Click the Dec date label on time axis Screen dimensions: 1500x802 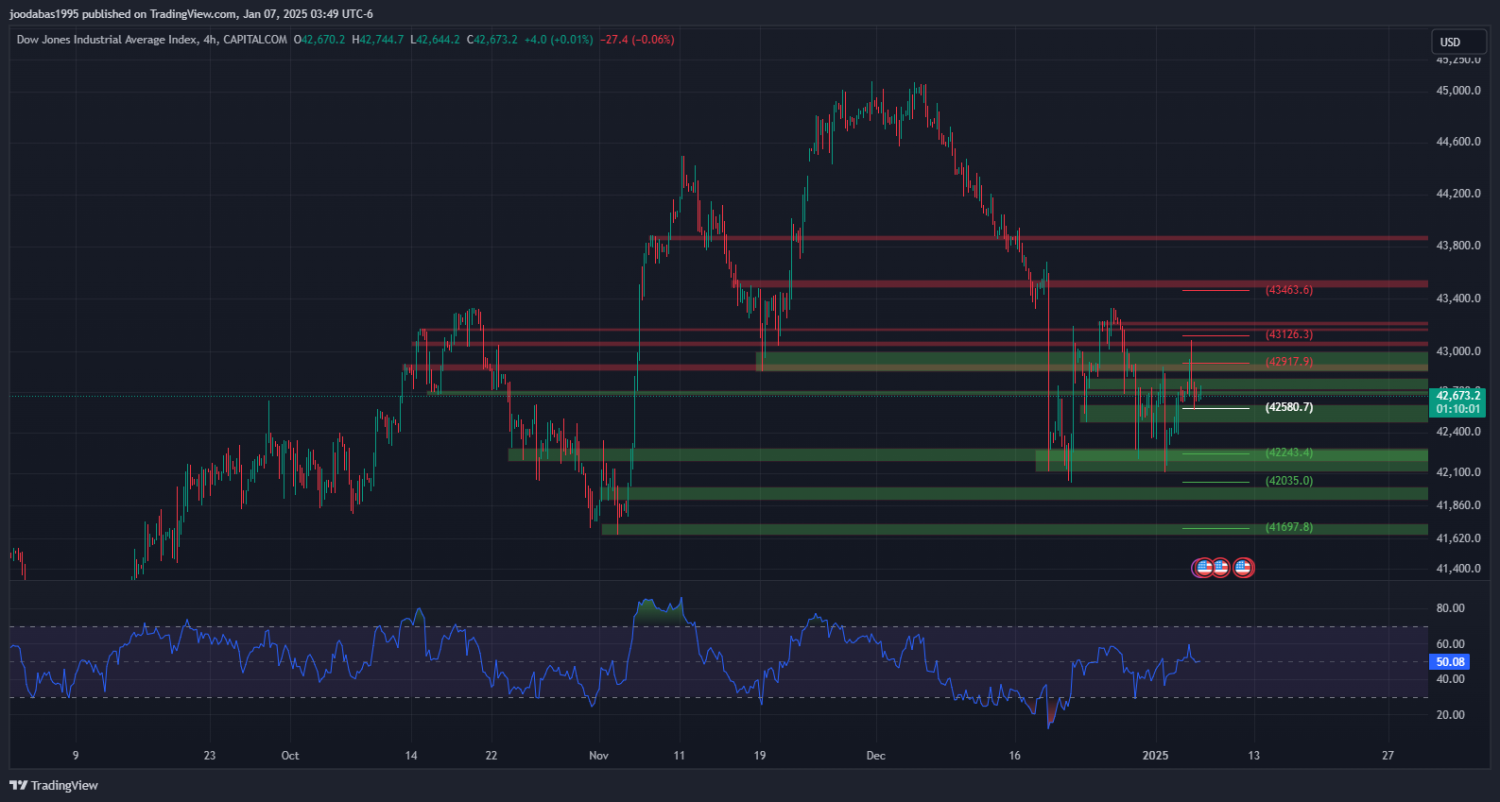(875, 755)
